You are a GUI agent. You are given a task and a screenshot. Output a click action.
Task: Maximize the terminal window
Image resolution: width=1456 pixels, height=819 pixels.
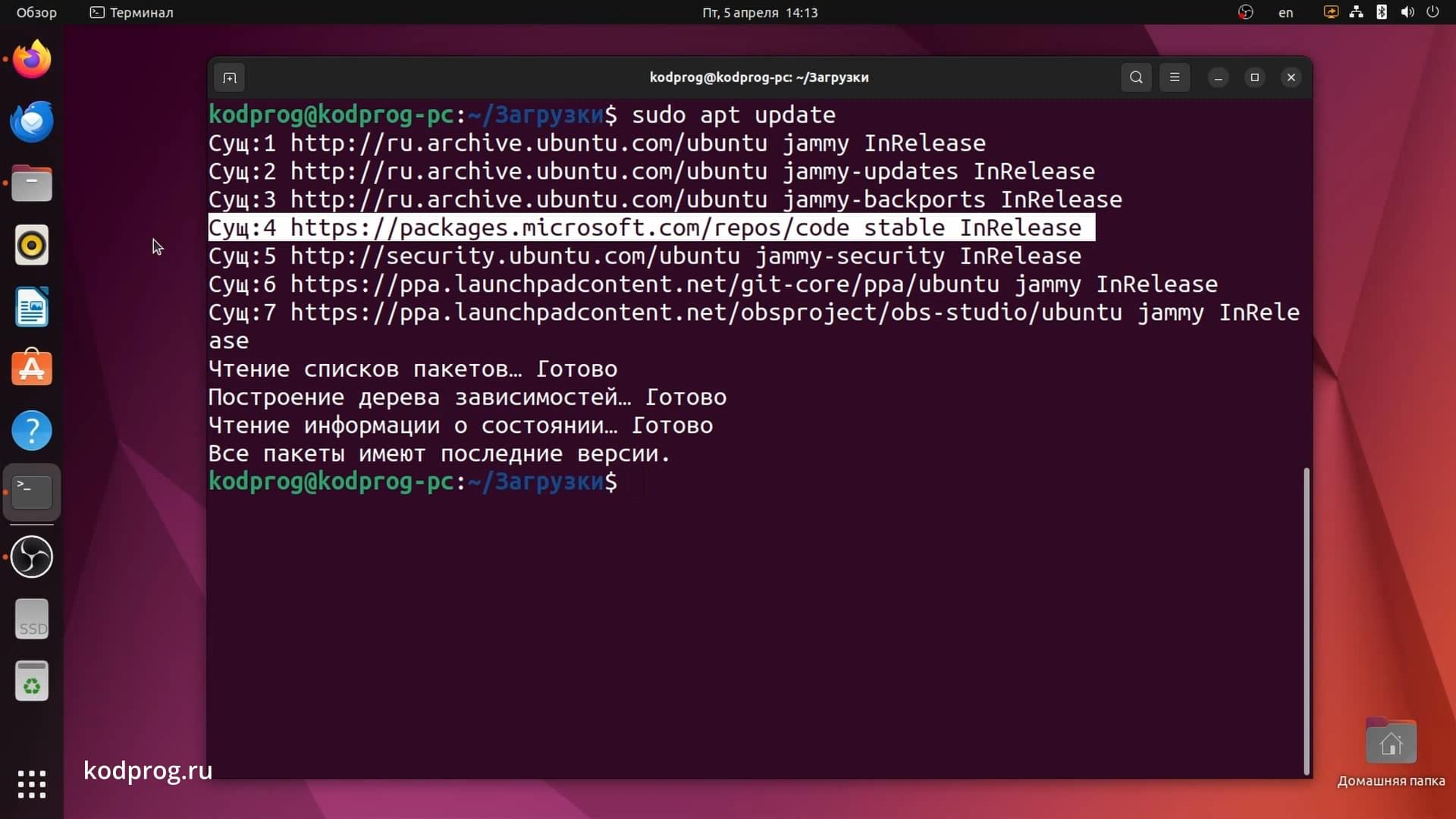point(1255,77)
